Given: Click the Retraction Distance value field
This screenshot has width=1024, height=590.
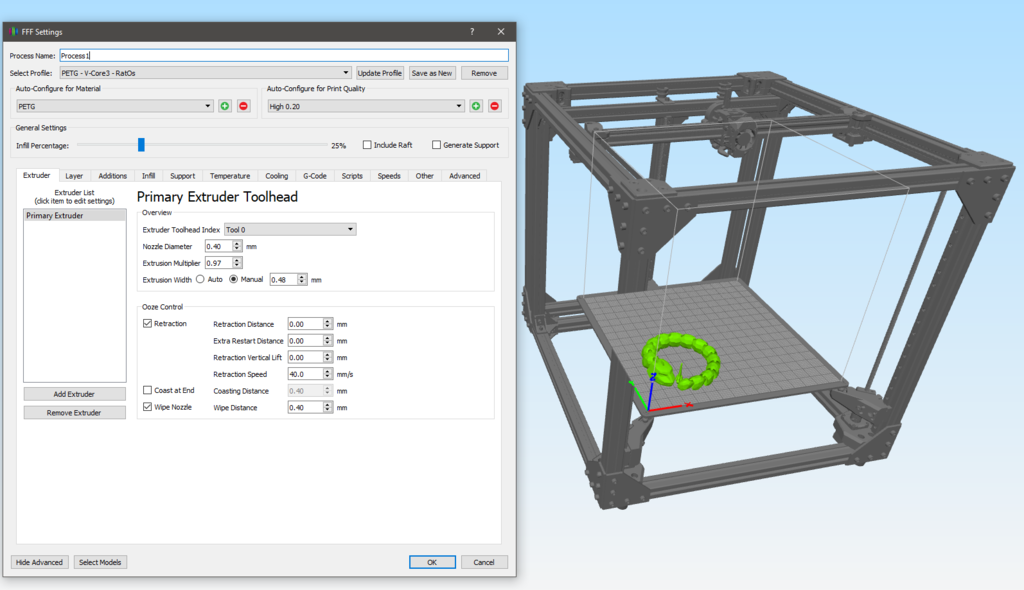Looking at the screenshot, I should pyautogui.click(x=305, y=324).
